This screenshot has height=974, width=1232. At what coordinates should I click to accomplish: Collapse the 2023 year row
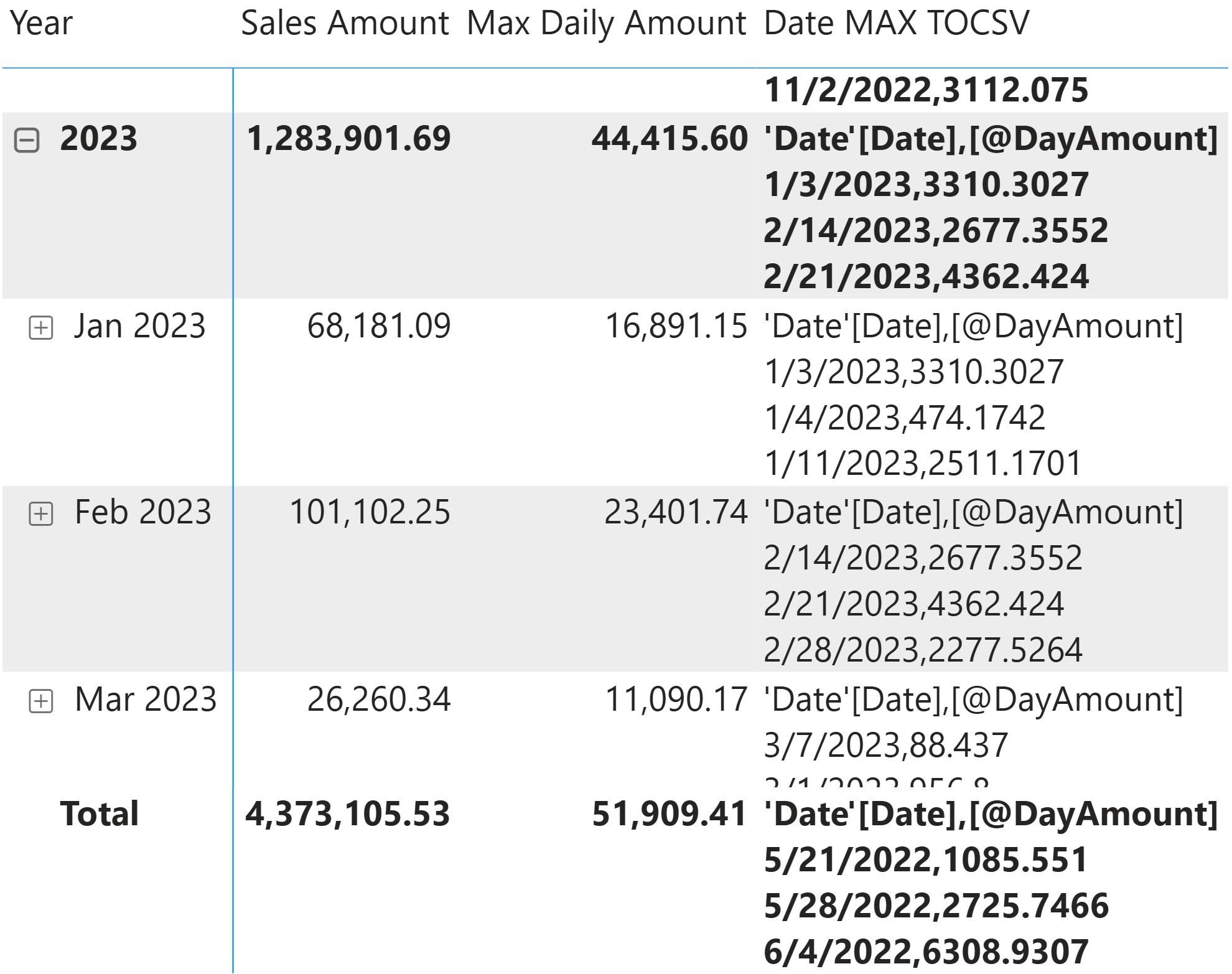coord(27,140)
